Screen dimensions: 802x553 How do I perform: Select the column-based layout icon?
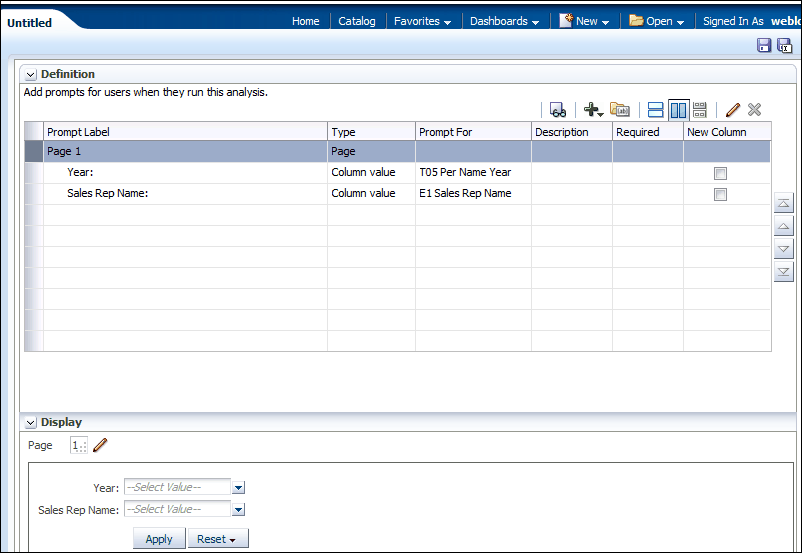679,110
